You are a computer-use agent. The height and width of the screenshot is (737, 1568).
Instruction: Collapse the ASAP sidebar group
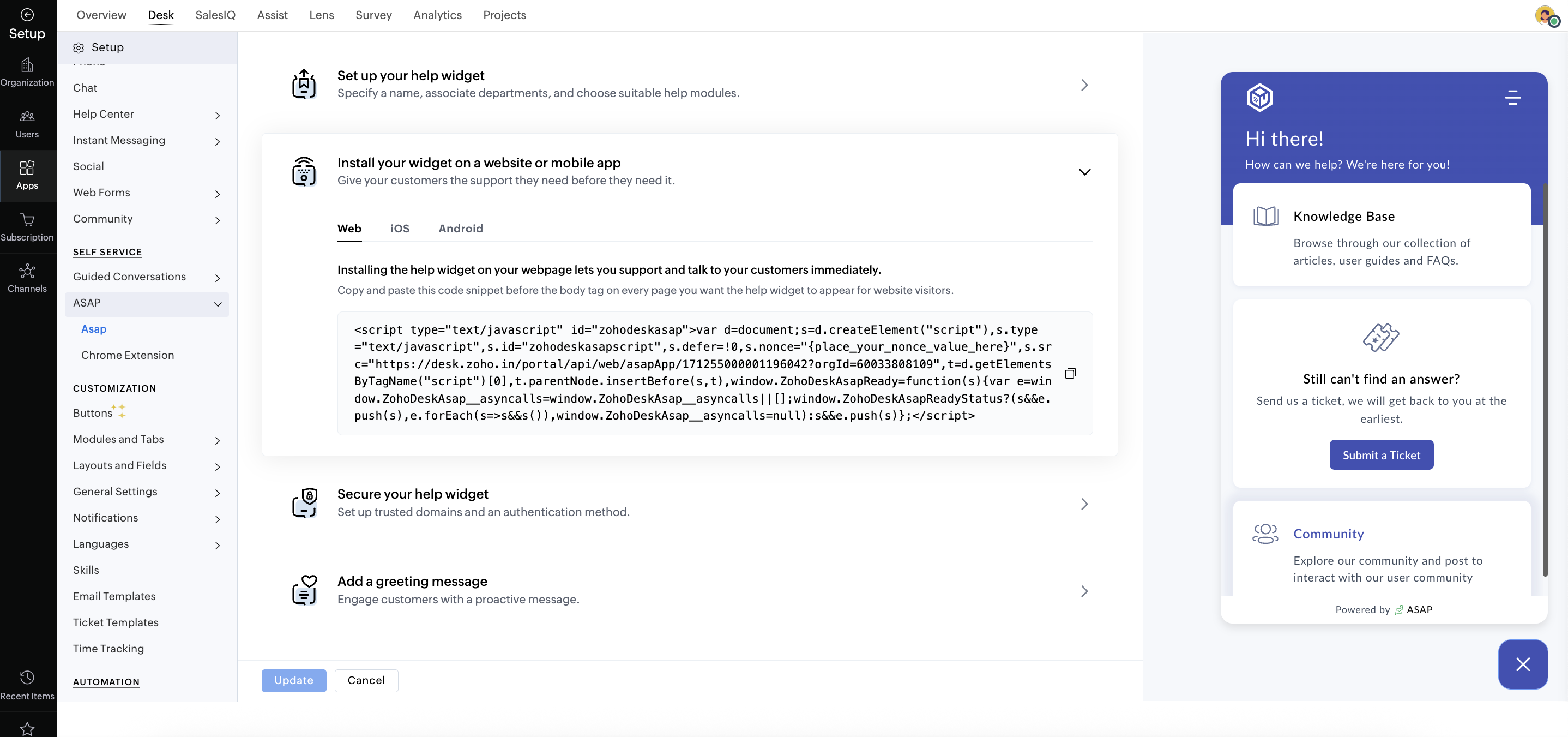click(x=218, y=304)
